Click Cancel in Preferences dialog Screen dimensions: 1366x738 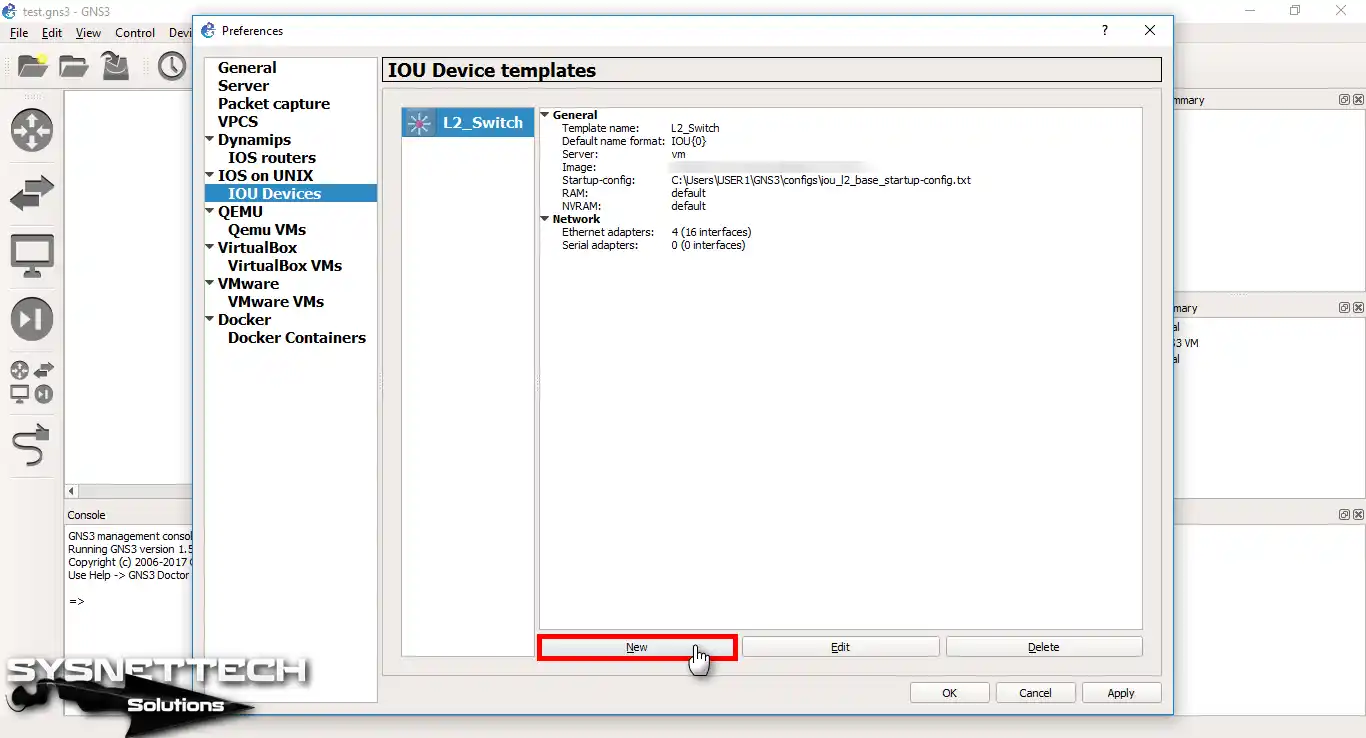(x=1035, y=693)
